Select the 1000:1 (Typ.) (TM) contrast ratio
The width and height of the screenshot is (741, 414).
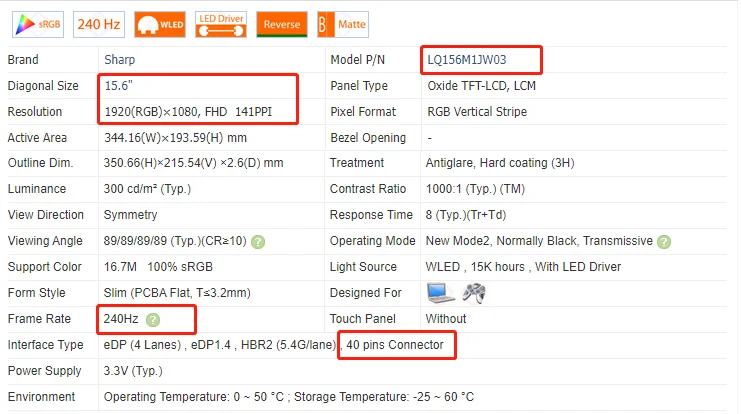[x=475, y=189]
